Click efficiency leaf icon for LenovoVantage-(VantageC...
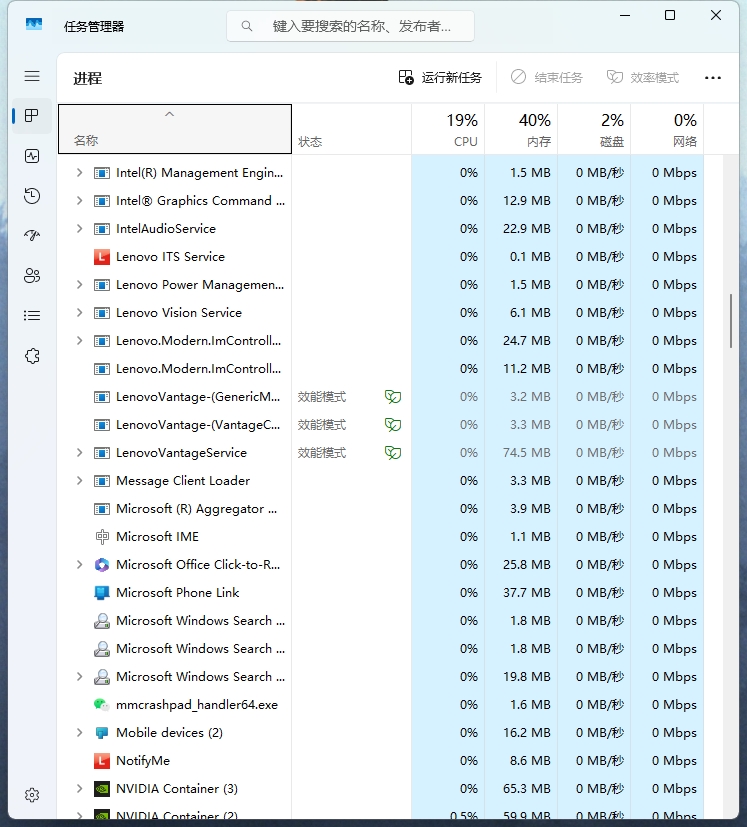 pos(393,425)
